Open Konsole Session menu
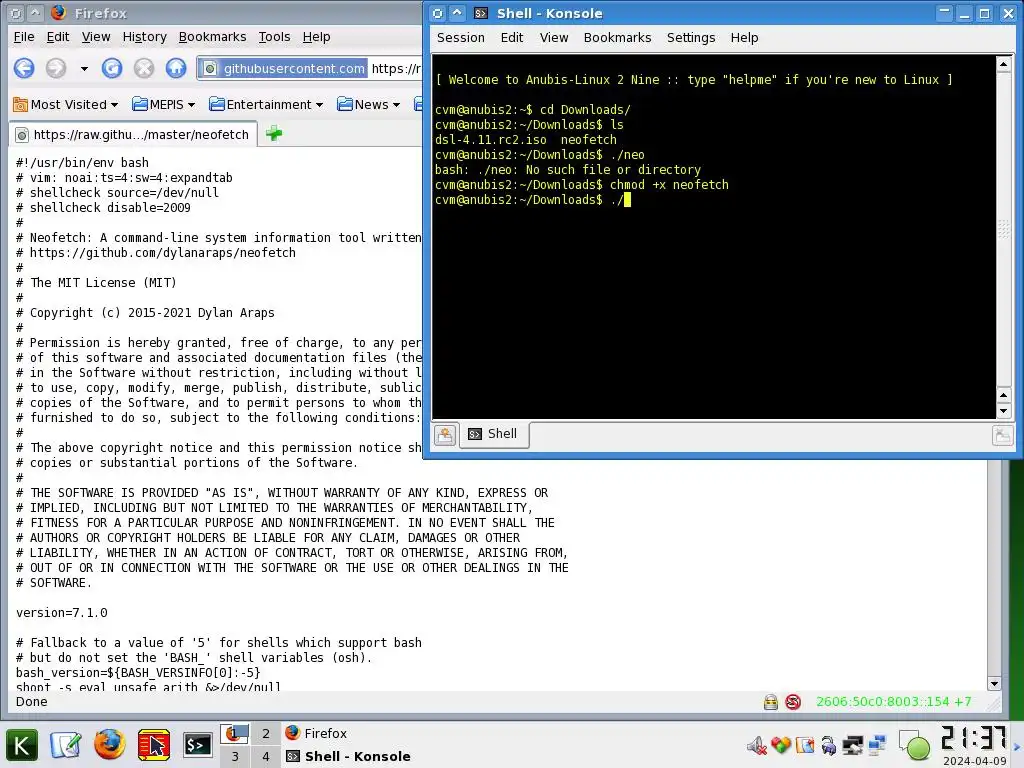The width and height of the screenshot is (1024, 768). coord(460,38)
